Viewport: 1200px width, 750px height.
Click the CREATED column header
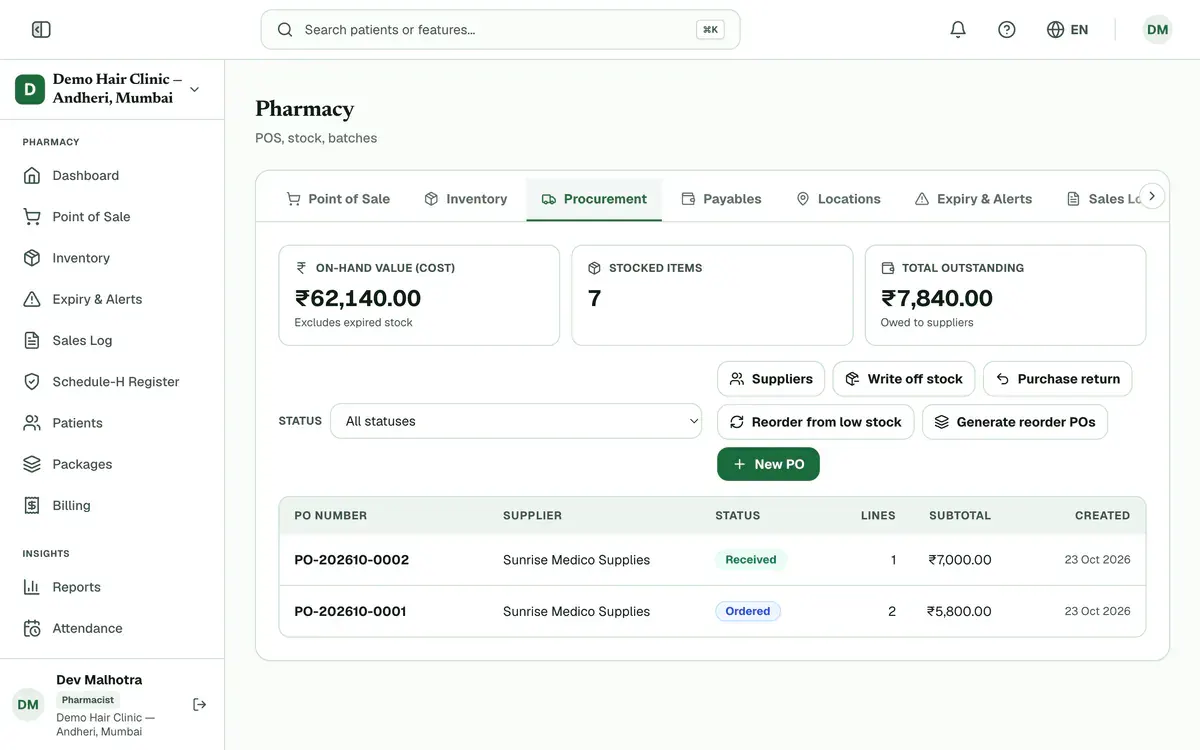[x=1103, y=516]
